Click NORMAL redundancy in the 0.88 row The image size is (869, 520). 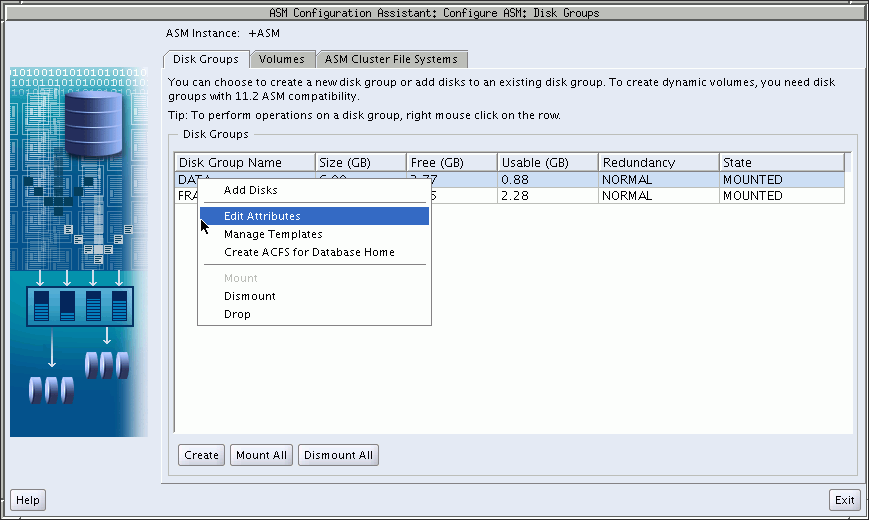659,180
